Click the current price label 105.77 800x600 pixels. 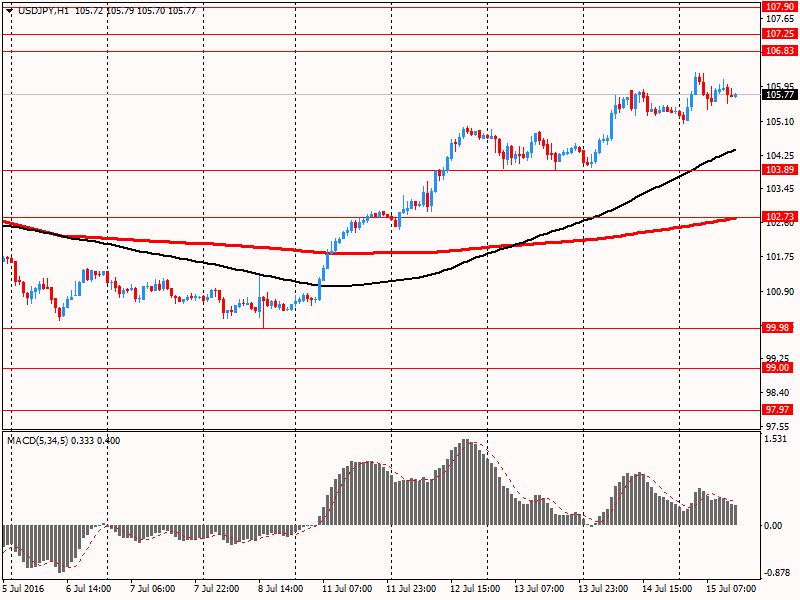[779, 94]
